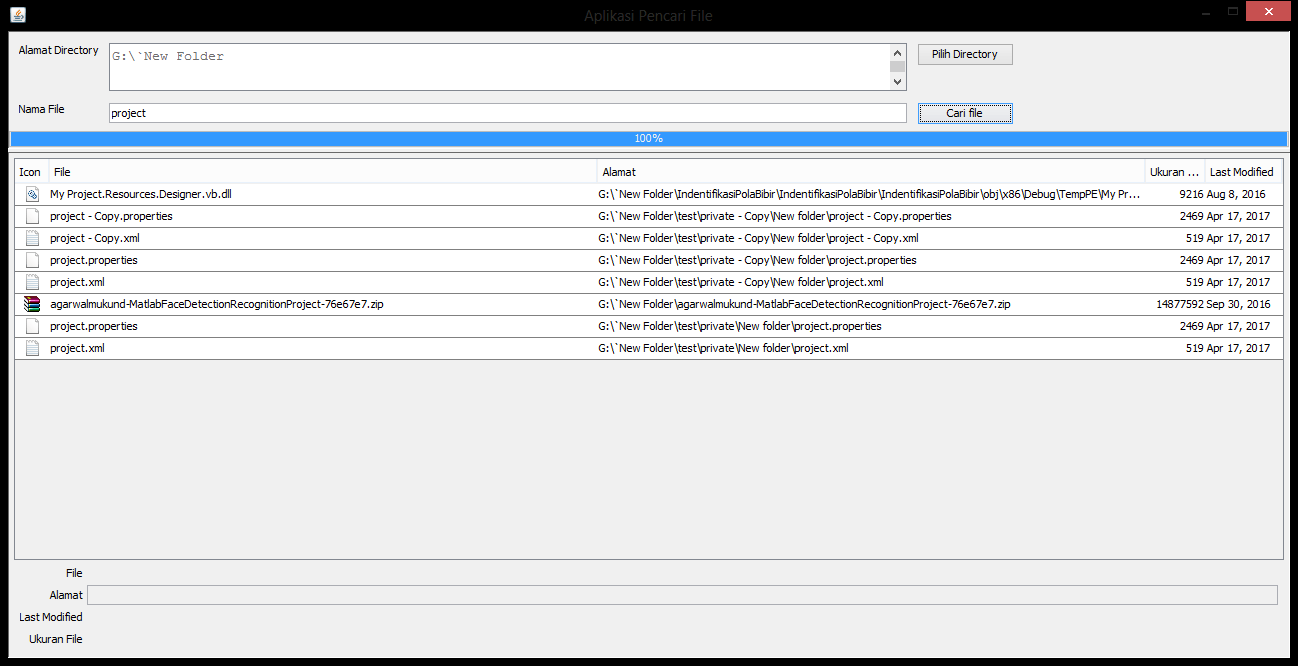This screenshot has height=666, width=1298.
Task: Click the Alamat detail field at bottom
Action: point(682,595)
